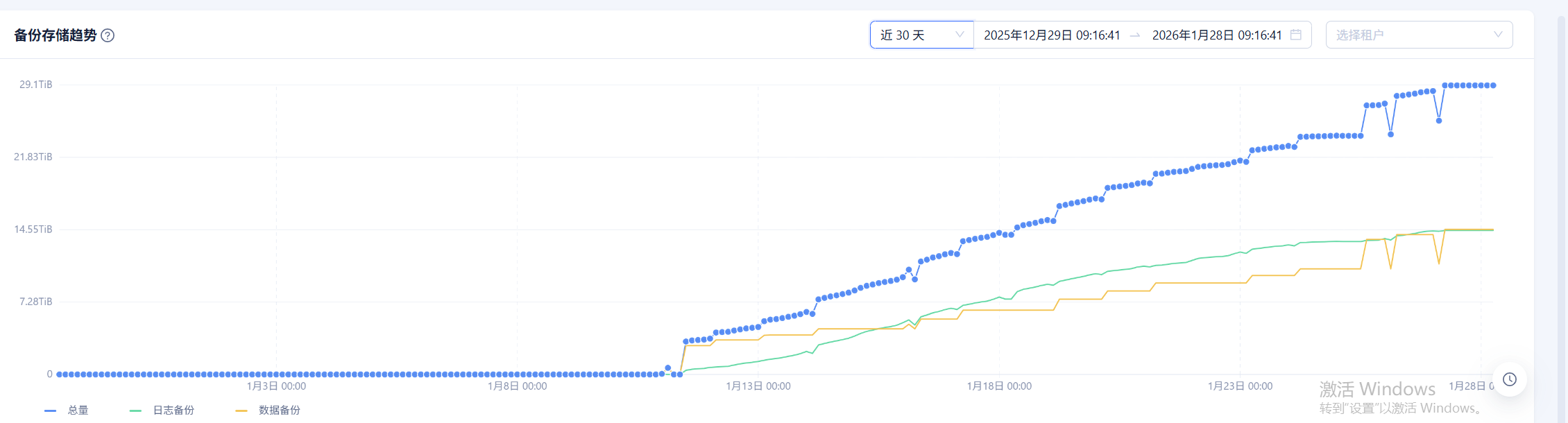Hide the 日志备份 series via legend label

(173, 411)
